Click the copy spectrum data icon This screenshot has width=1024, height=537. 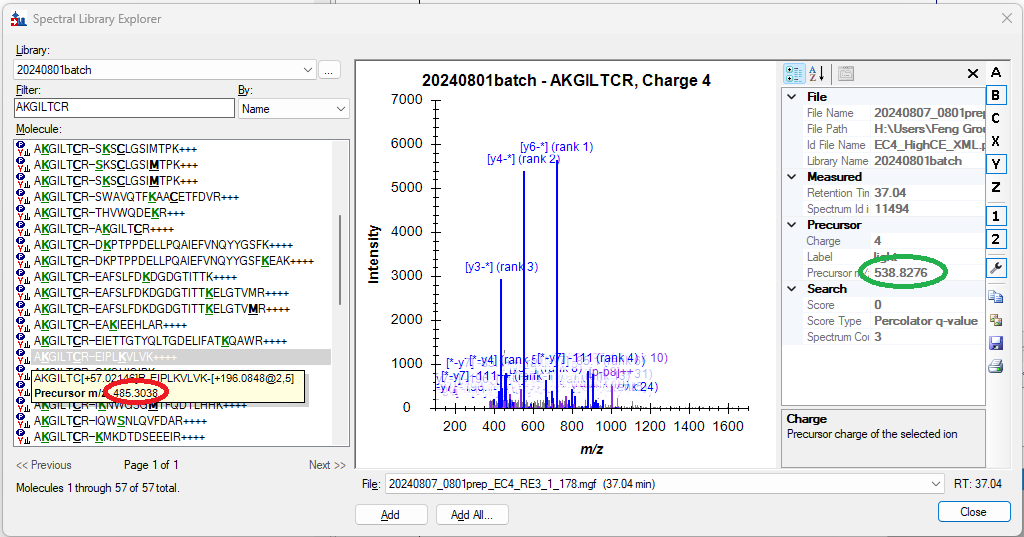point(995,297)
